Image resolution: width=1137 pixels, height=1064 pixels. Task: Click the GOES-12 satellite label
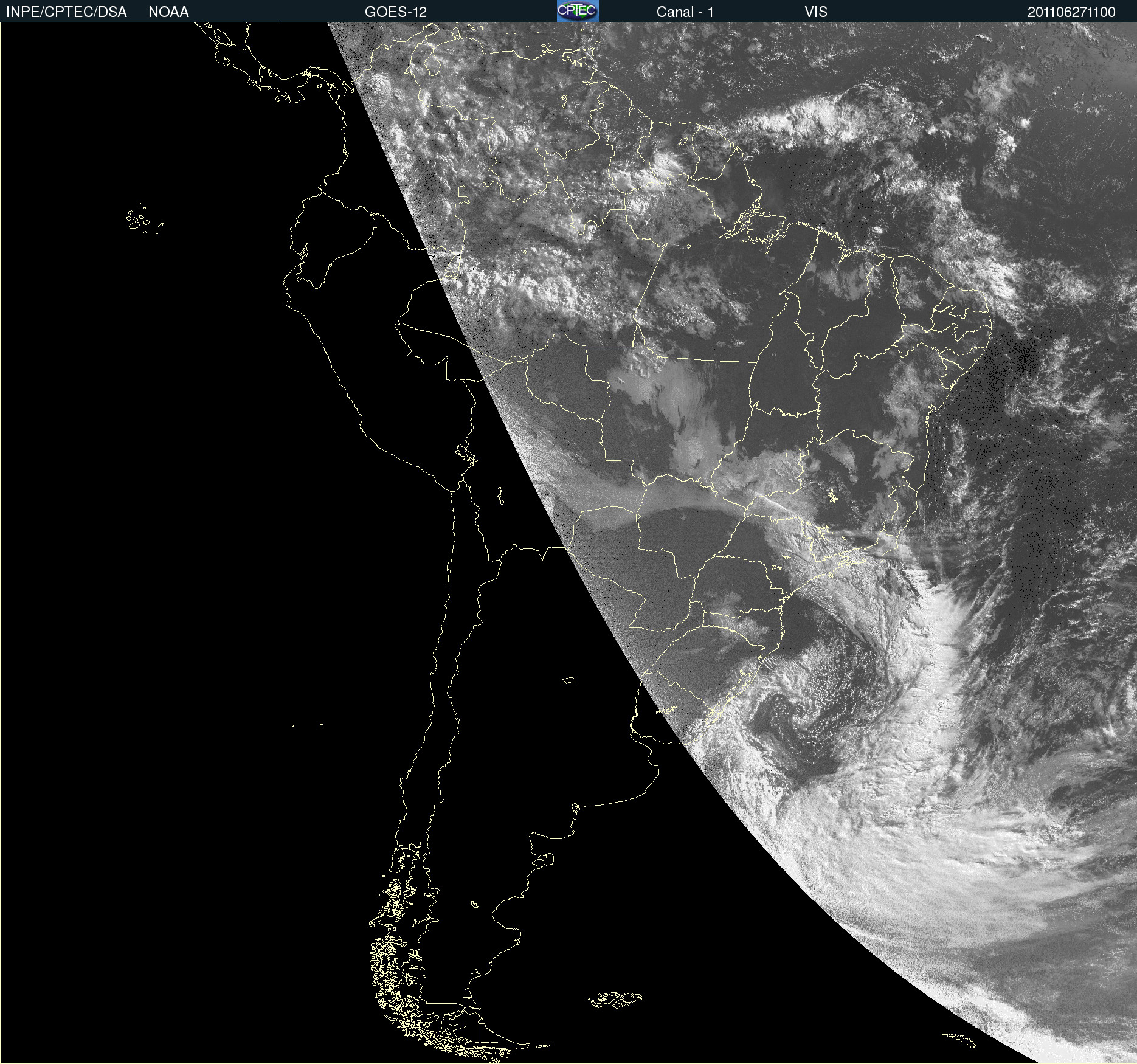pyautogui.click(x=396, y=12)
